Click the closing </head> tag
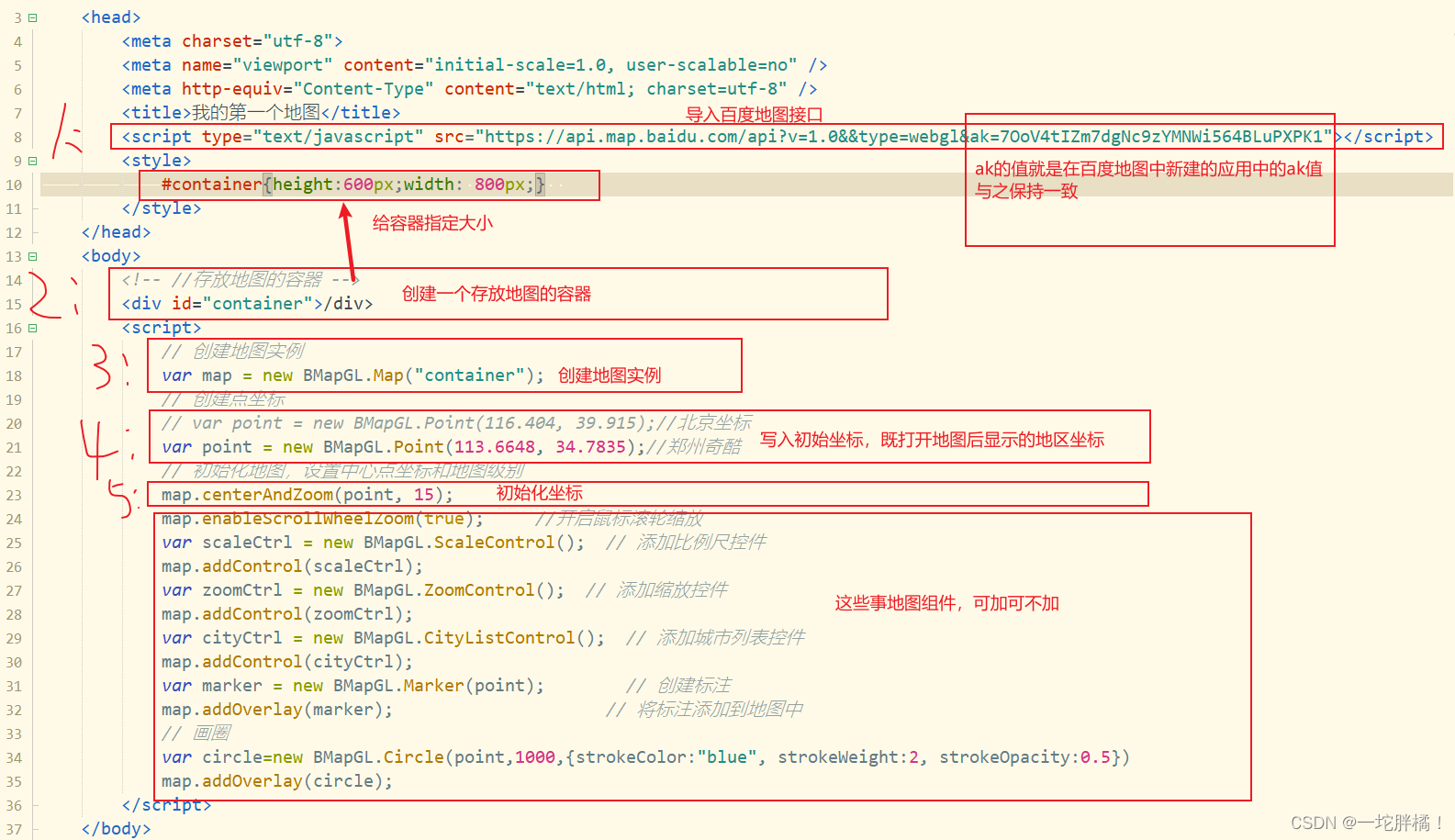This screenshot has height=840, width=1455. point(116,232)
